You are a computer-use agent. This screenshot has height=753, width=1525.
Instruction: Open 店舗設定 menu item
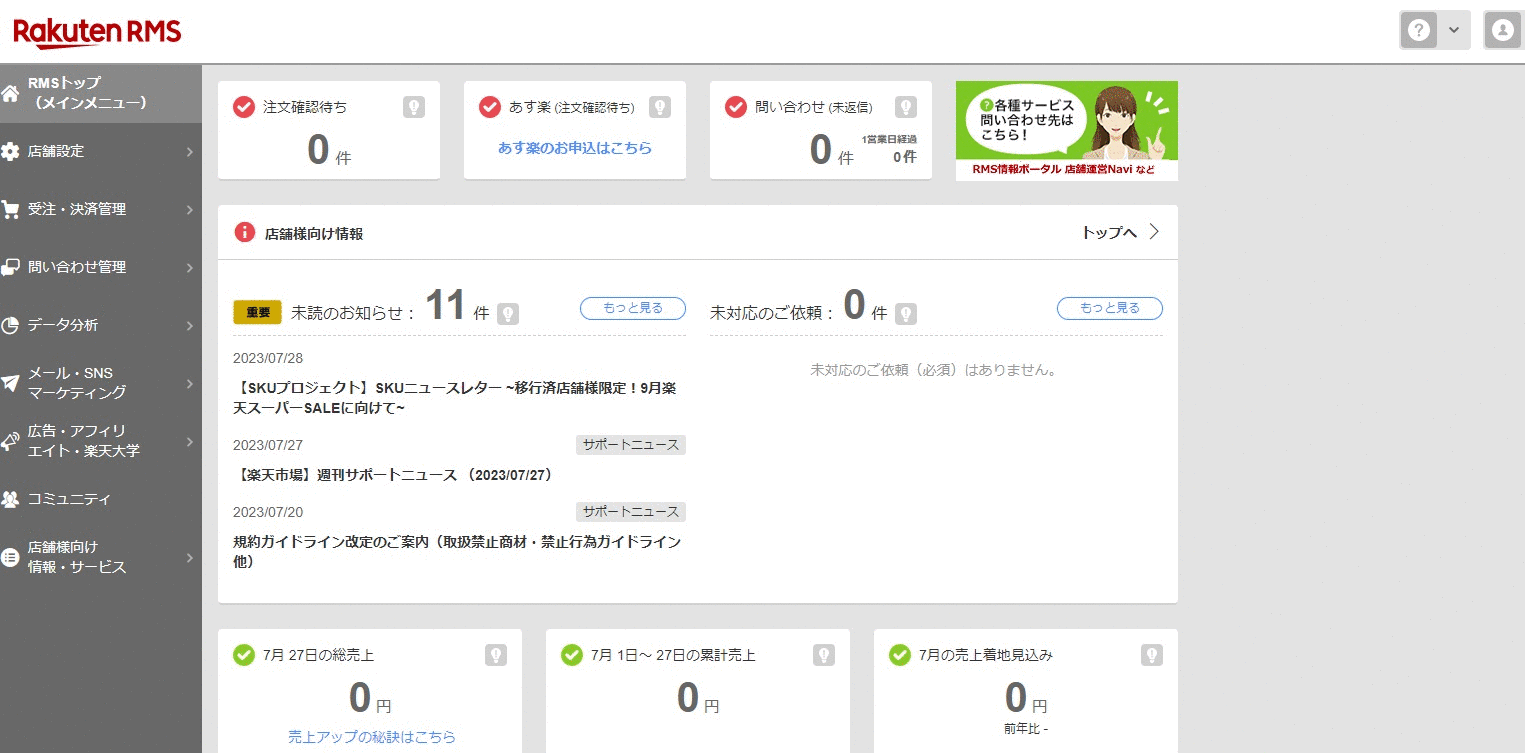(x=101, y=152)
